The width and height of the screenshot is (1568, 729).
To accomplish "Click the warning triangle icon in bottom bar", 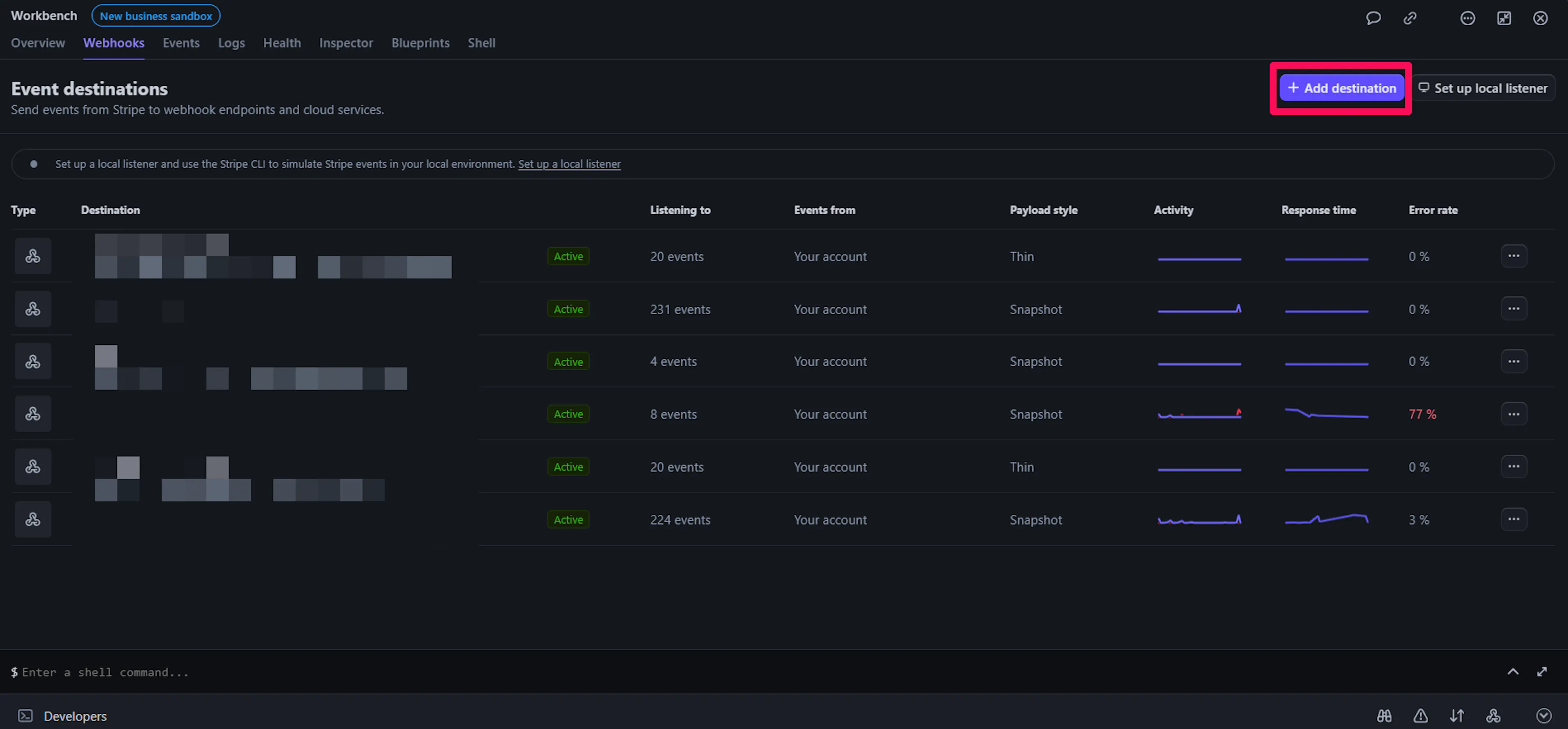I will coord(1420,716).
